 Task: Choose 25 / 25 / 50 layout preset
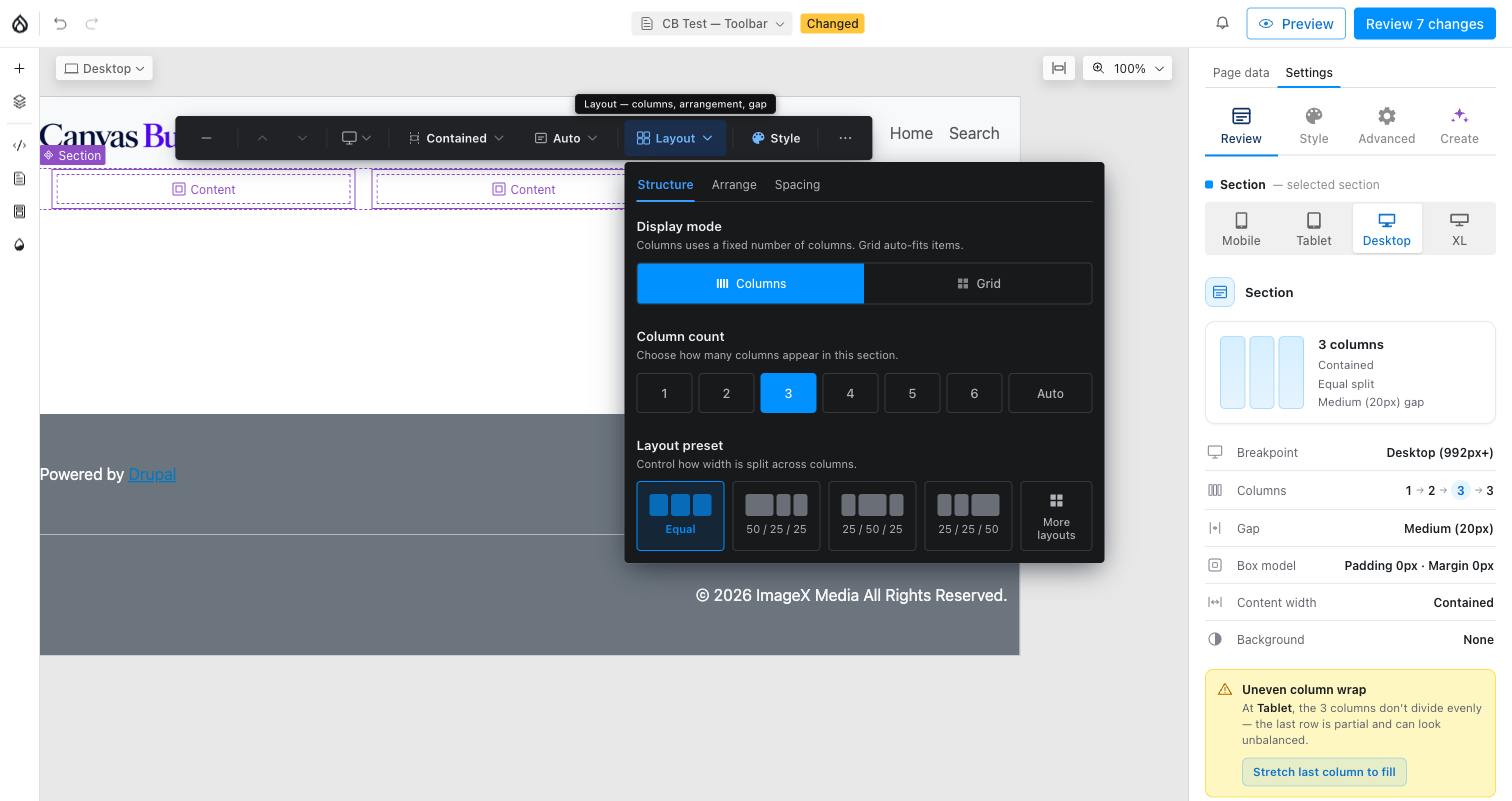tap(968, 516)
